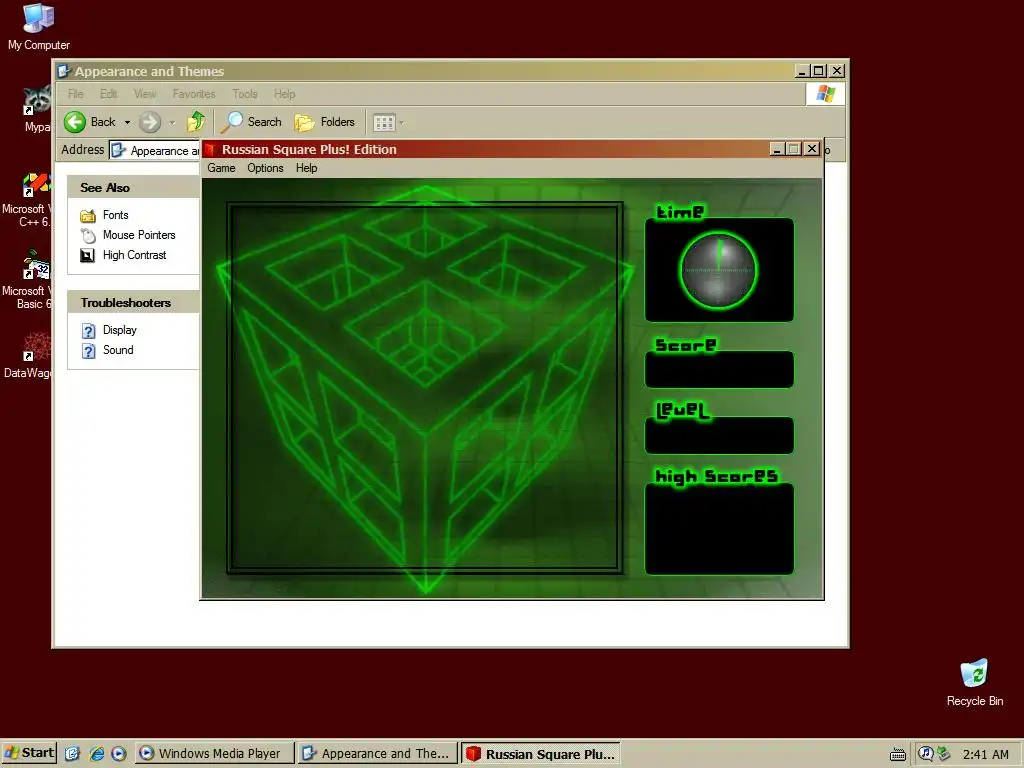Click the keyboard icon in system tray

pos(898,754)
